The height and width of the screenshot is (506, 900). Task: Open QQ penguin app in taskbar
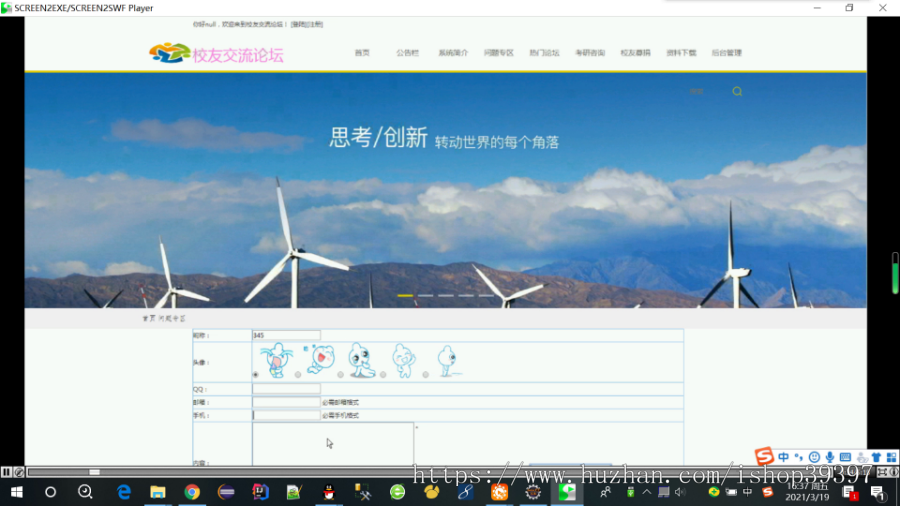(x=329, y=492)
